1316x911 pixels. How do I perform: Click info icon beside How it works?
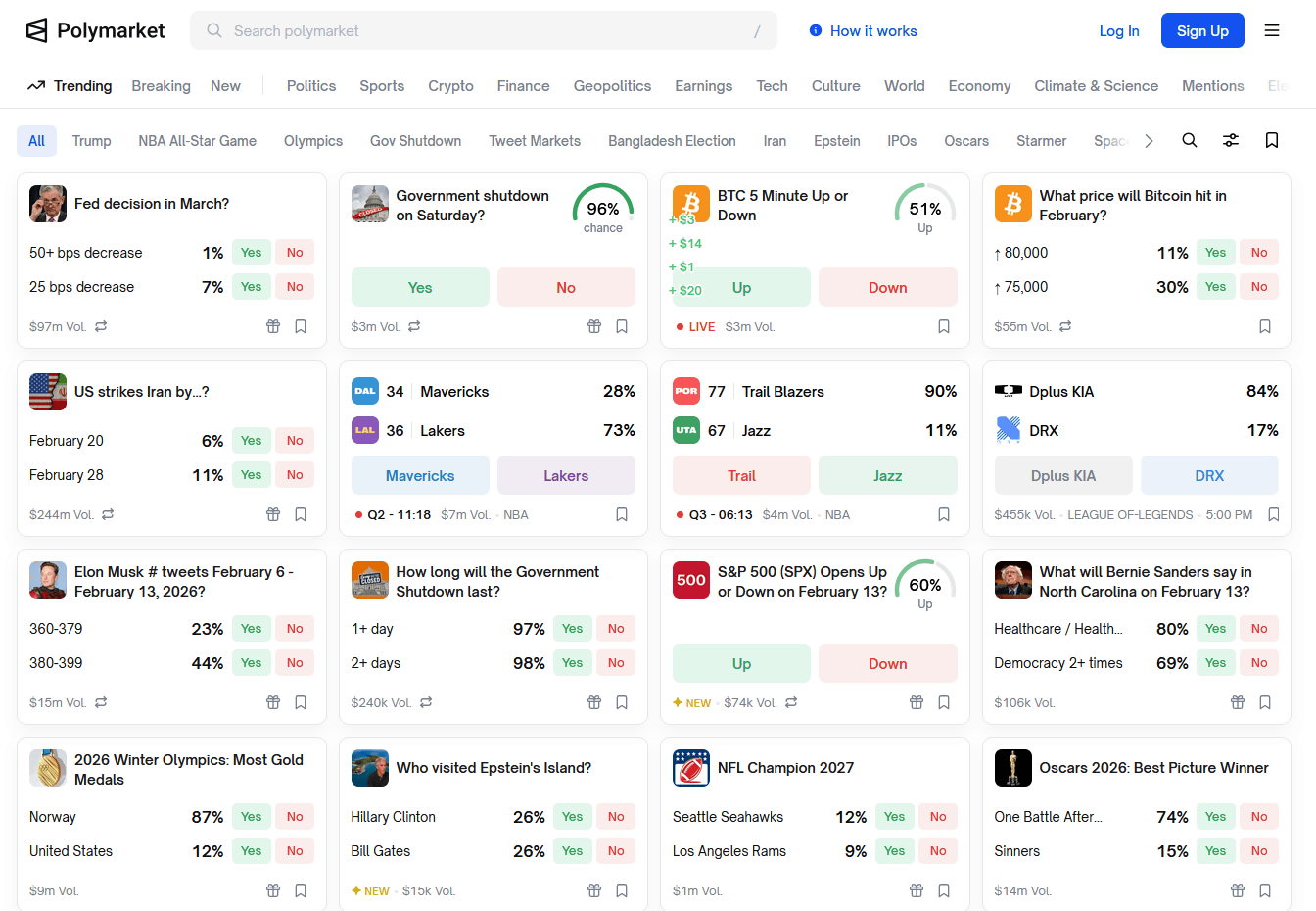pos(816,31)
